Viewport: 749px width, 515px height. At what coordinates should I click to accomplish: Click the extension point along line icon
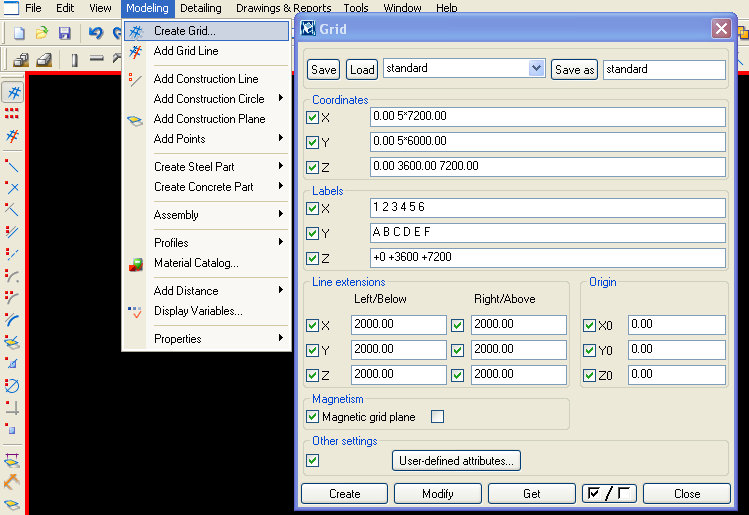point(12,166)
